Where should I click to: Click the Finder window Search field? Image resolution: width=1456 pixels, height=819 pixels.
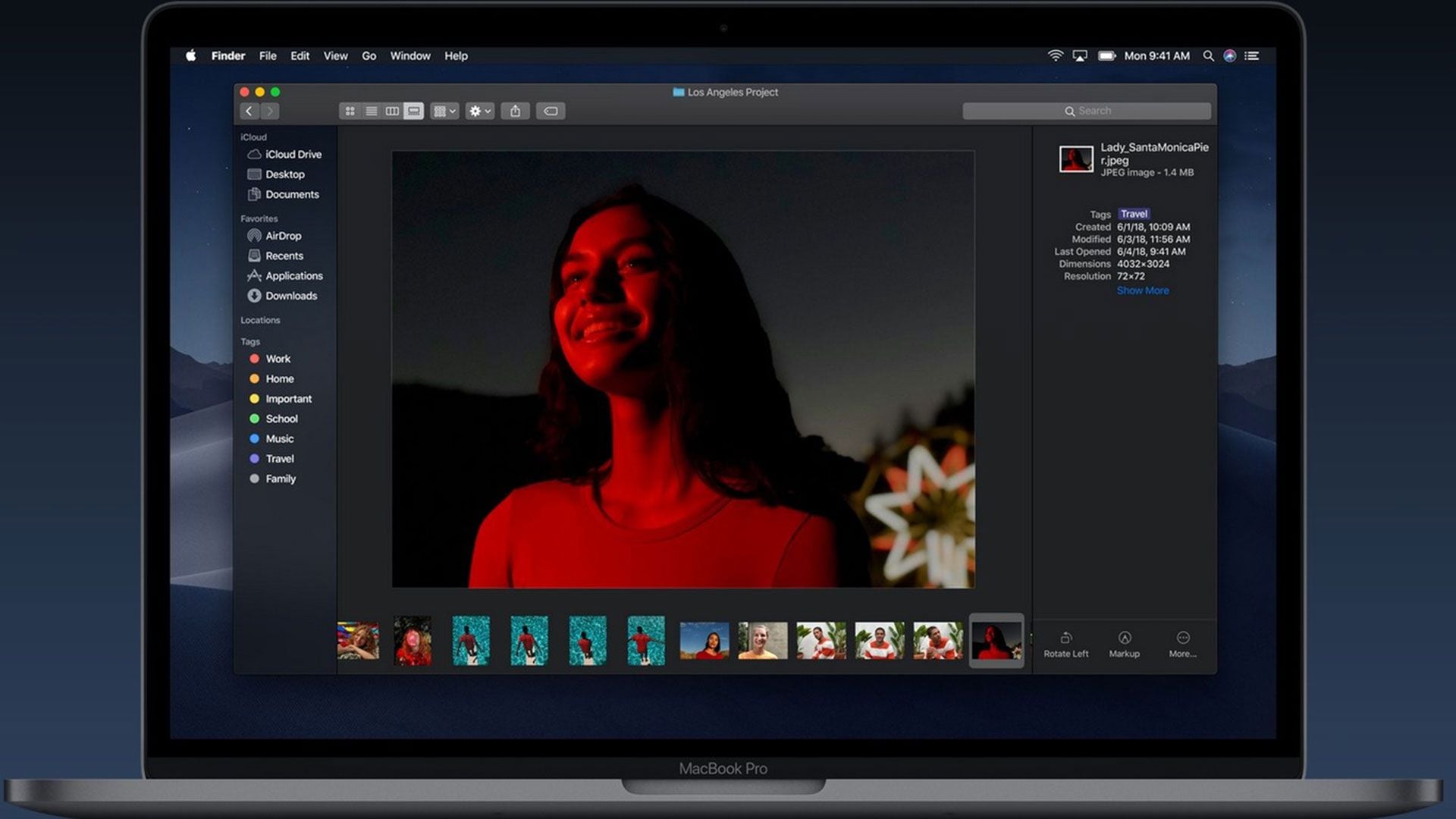(1087, 111)
